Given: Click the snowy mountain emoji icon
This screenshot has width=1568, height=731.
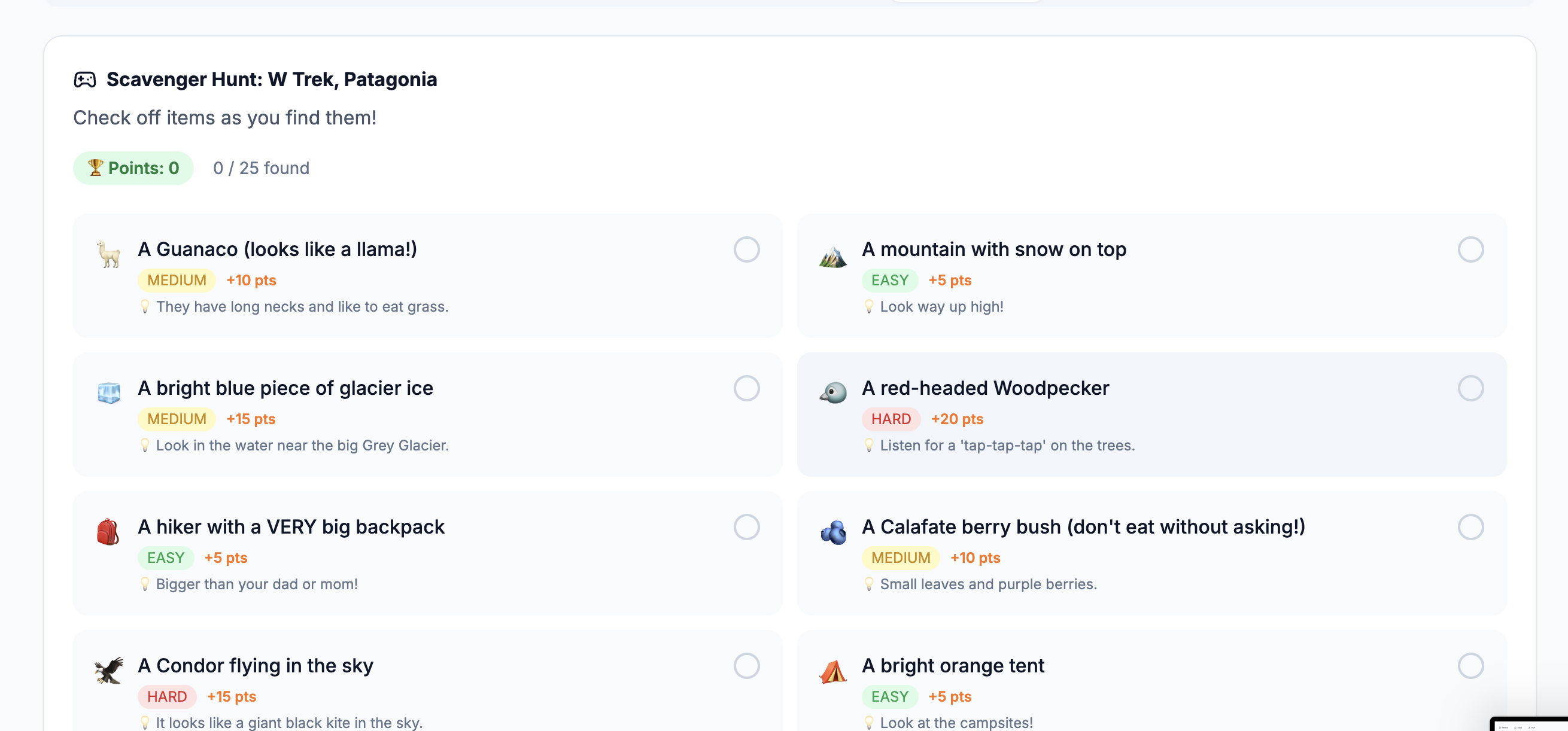Looking at the screenshot, I should [833, 256].
